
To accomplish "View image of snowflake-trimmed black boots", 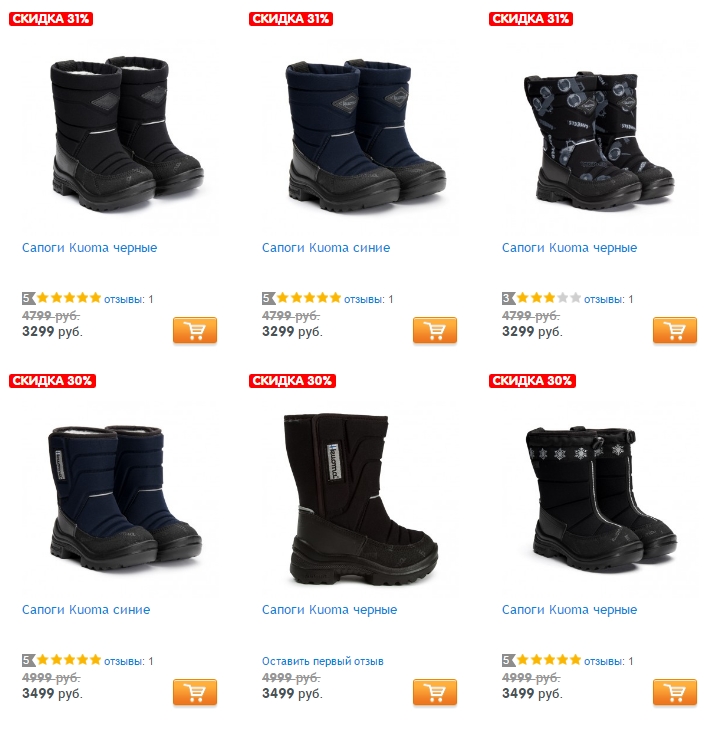I will coord(601,497).
